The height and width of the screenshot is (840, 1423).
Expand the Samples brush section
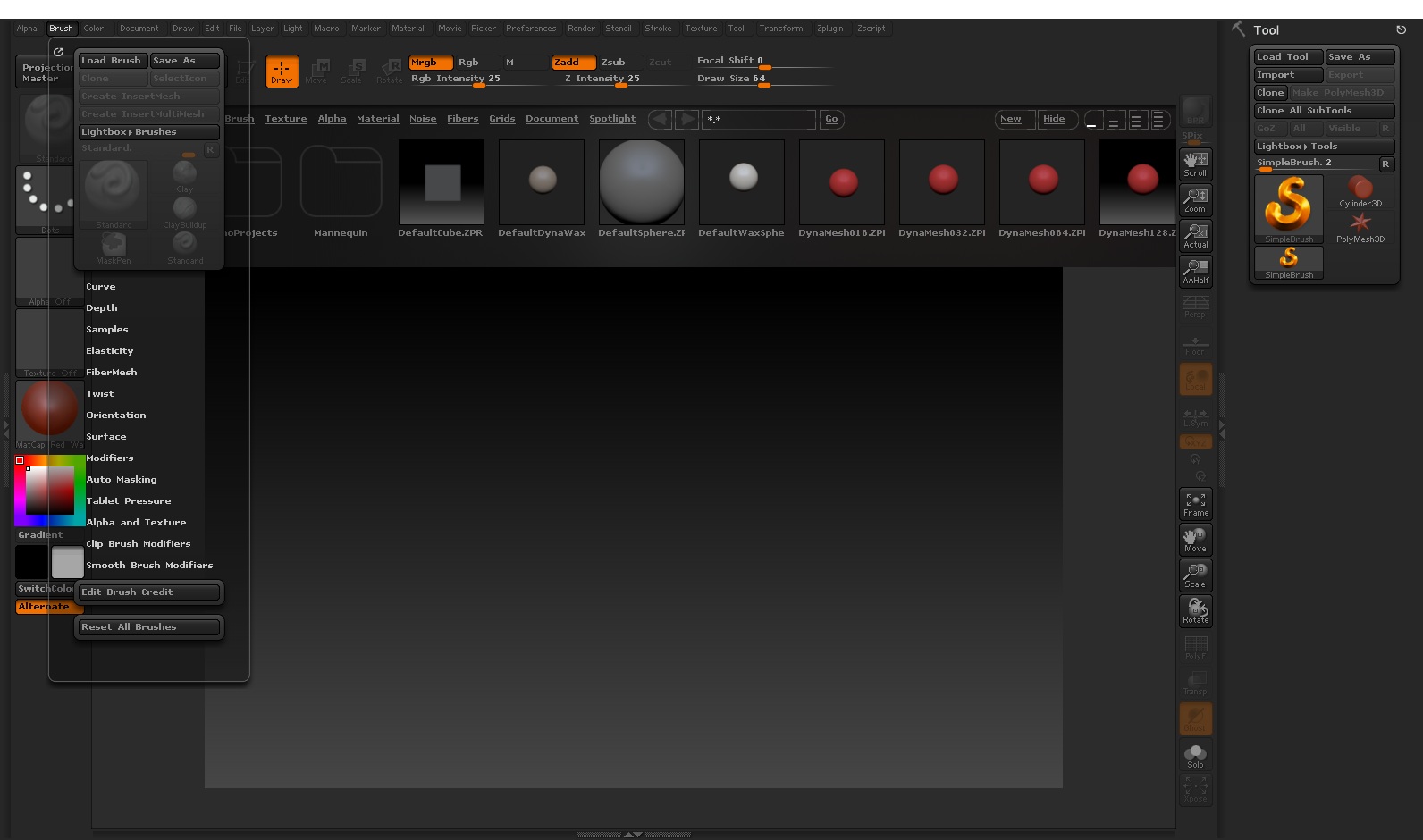point(107,330)
